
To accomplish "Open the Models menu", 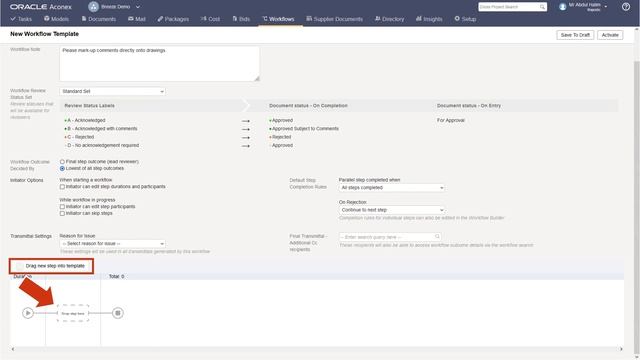I will coord(56,19).
